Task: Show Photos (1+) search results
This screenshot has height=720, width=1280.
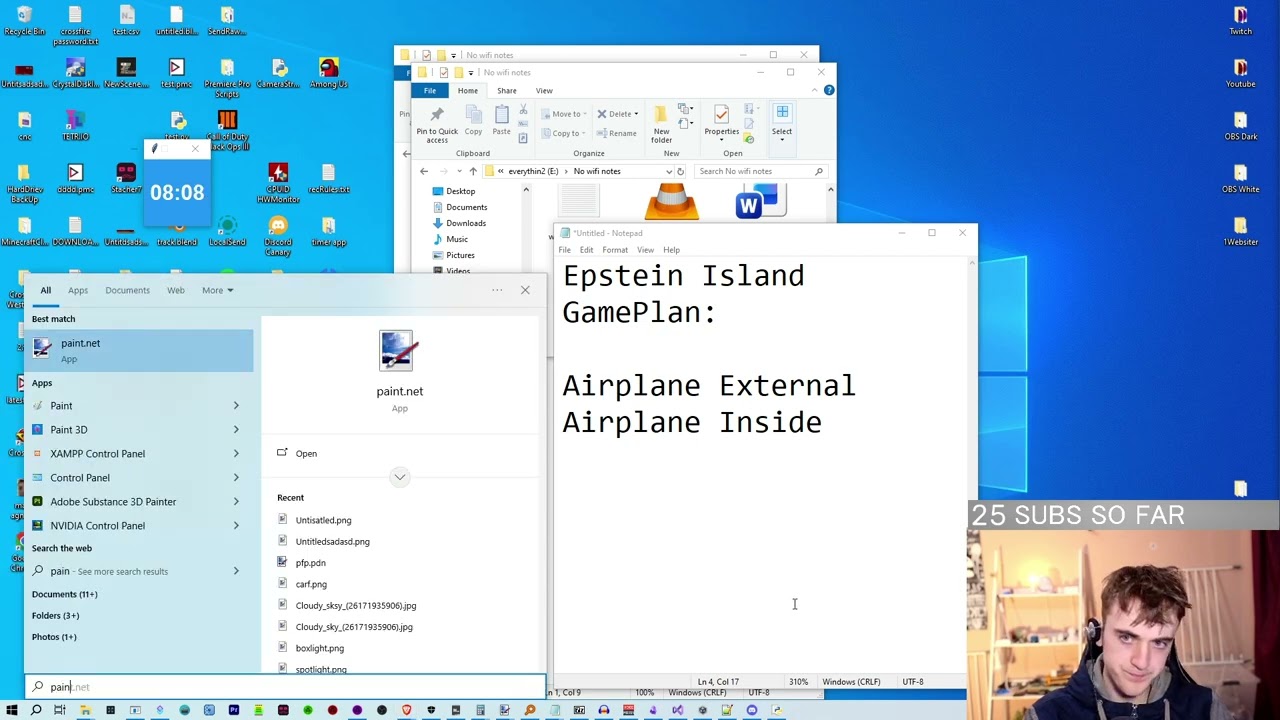Action: 54,637
